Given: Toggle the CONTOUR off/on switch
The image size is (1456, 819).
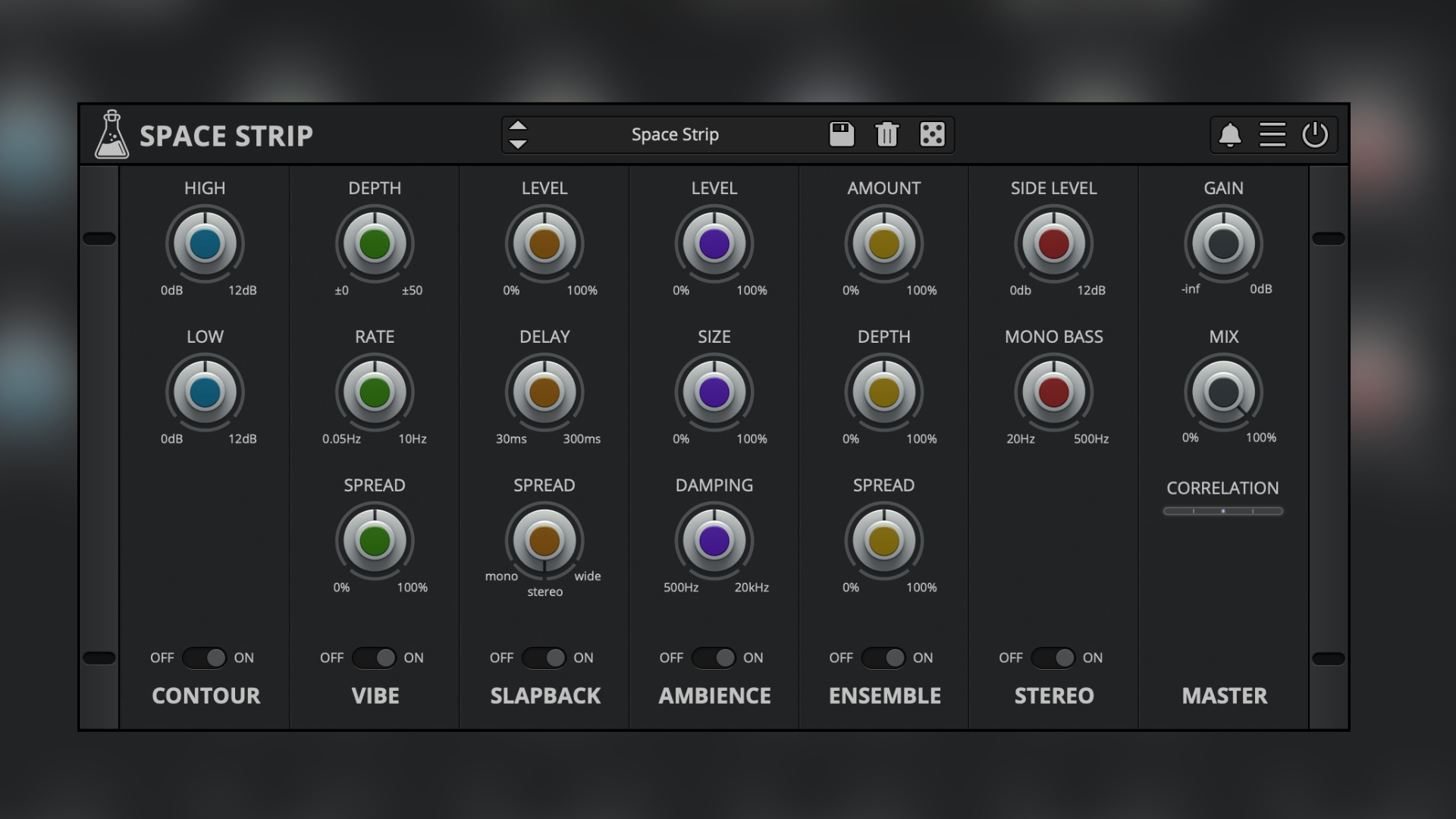Looking at the screenshot, I should click(x=205, y=657).
